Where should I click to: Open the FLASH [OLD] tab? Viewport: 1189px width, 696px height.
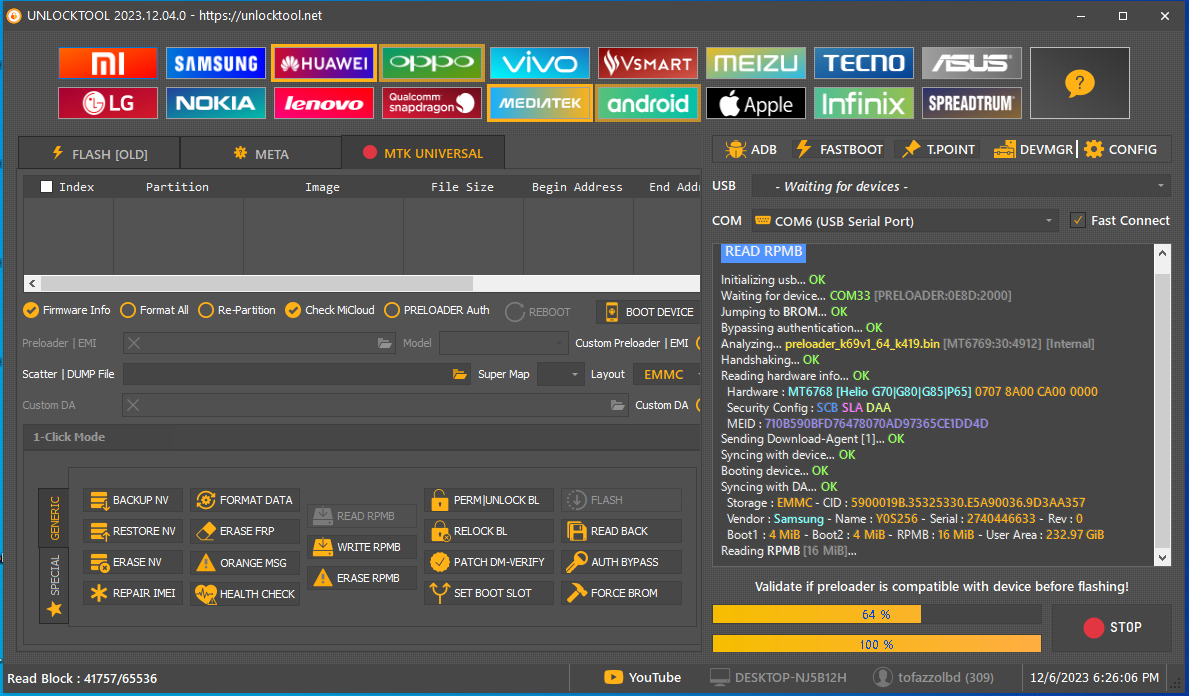[x=99, y=153]
